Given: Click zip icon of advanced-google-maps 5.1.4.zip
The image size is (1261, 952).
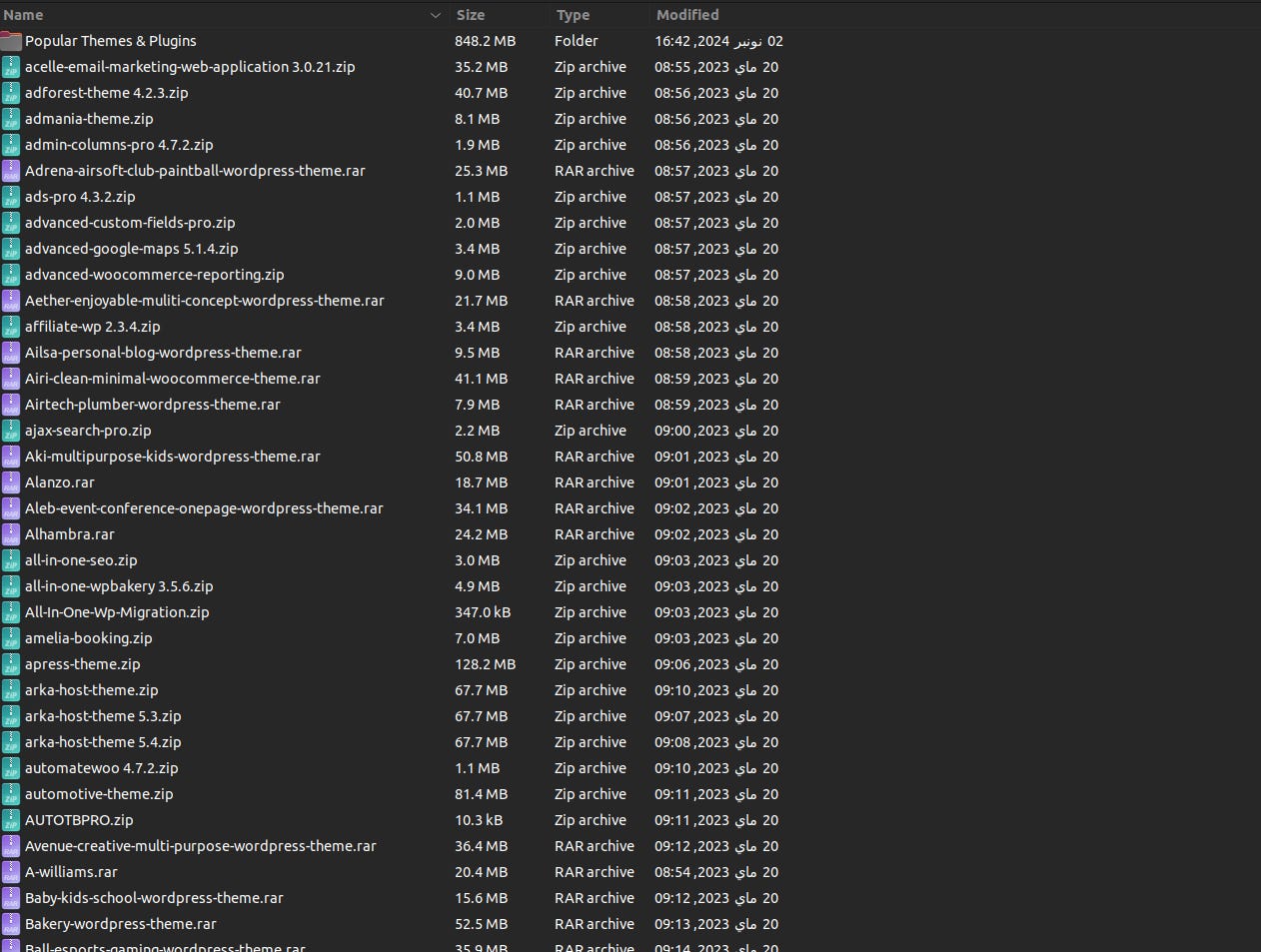Looking at the screenshot, I should tap(11, 249).
